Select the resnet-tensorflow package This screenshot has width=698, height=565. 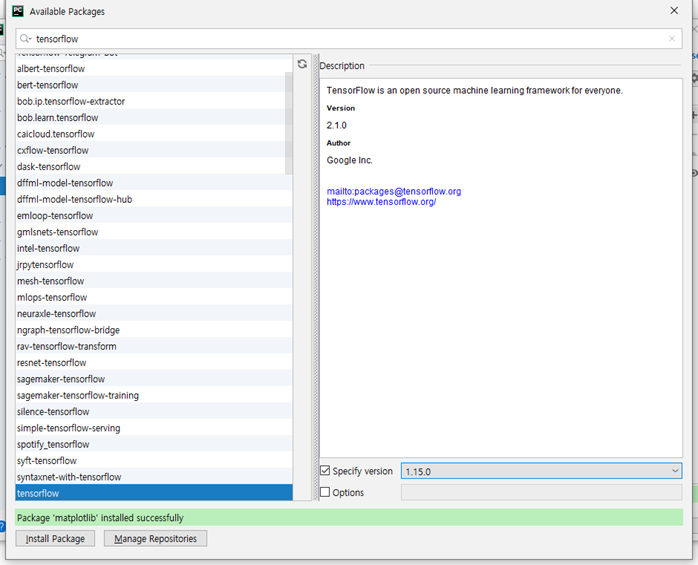pyautogui.click(x=154, y=362)
